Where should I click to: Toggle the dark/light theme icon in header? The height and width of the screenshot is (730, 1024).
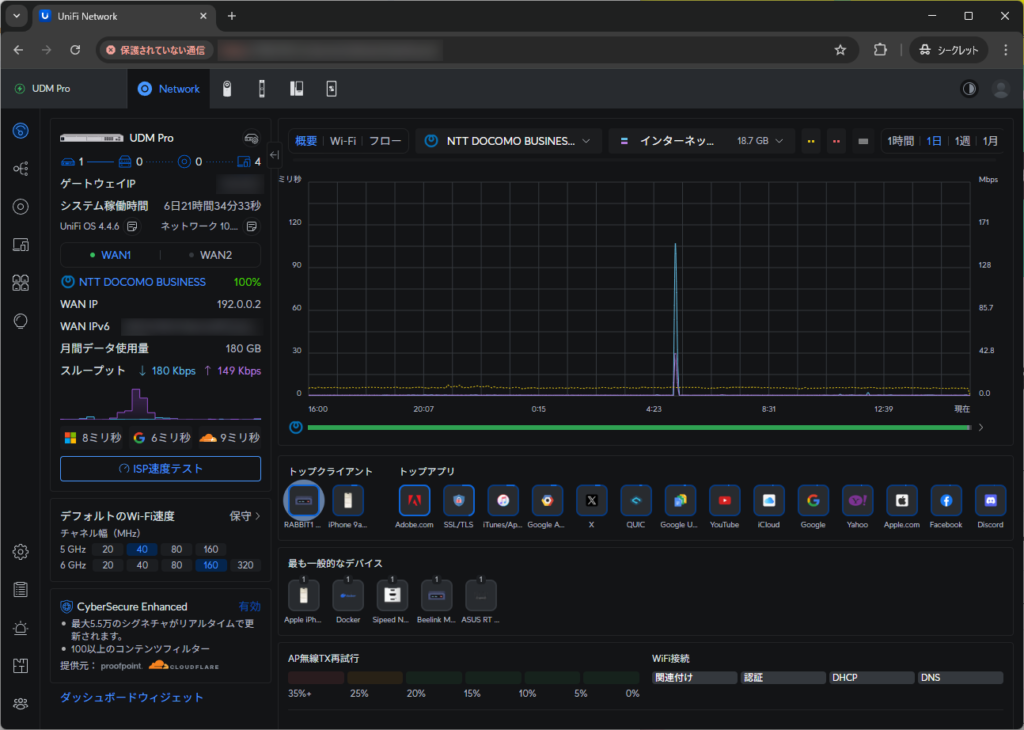coord(968,89)
